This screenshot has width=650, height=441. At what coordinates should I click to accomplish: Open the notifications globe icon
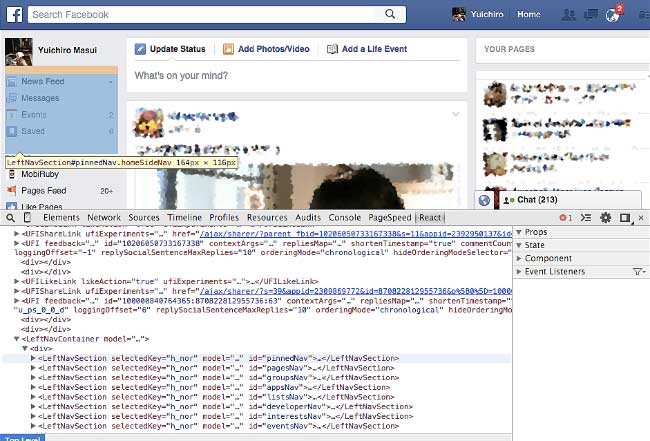[612, 15]
